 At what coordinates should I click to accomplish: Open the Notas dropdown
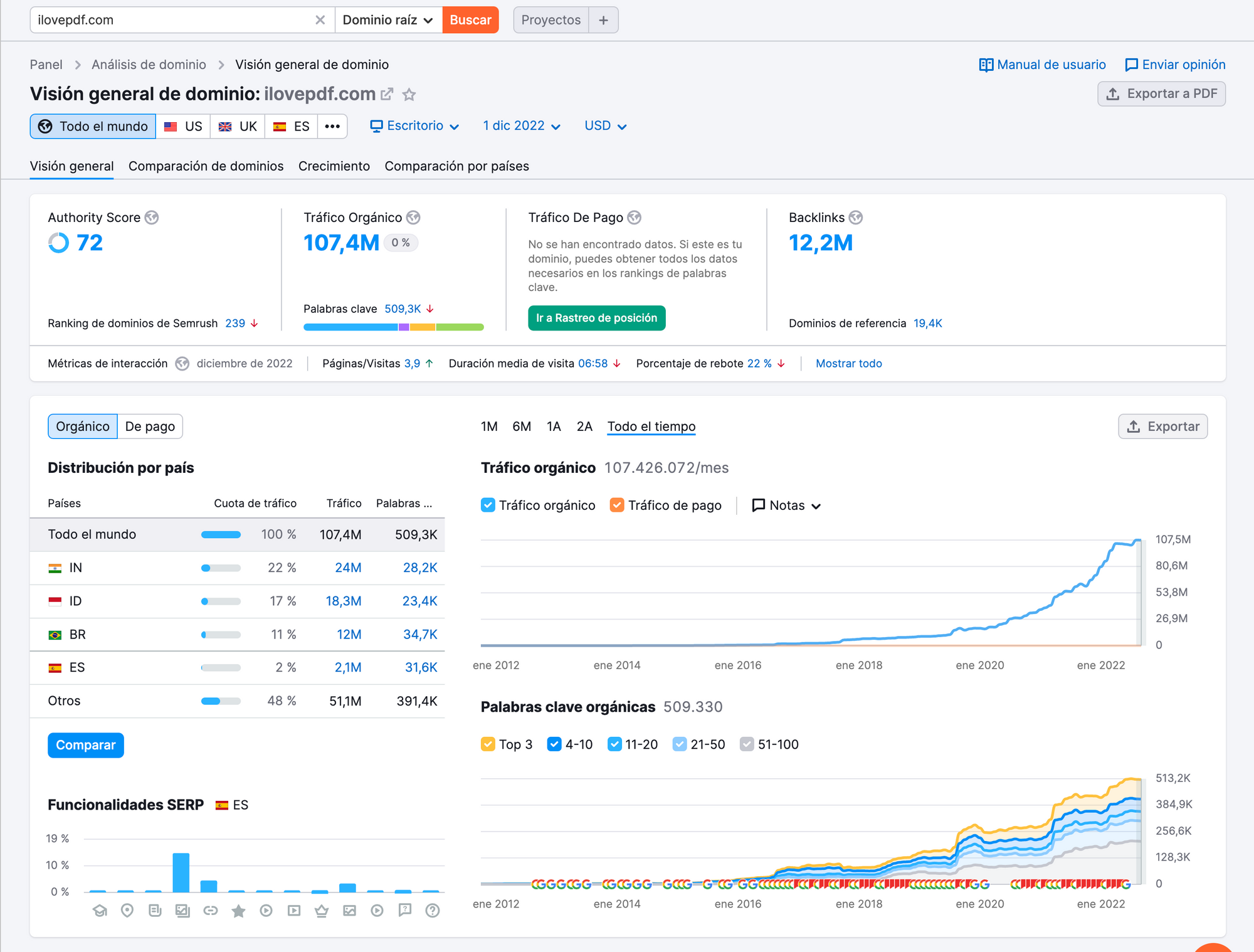click(787, 505)
